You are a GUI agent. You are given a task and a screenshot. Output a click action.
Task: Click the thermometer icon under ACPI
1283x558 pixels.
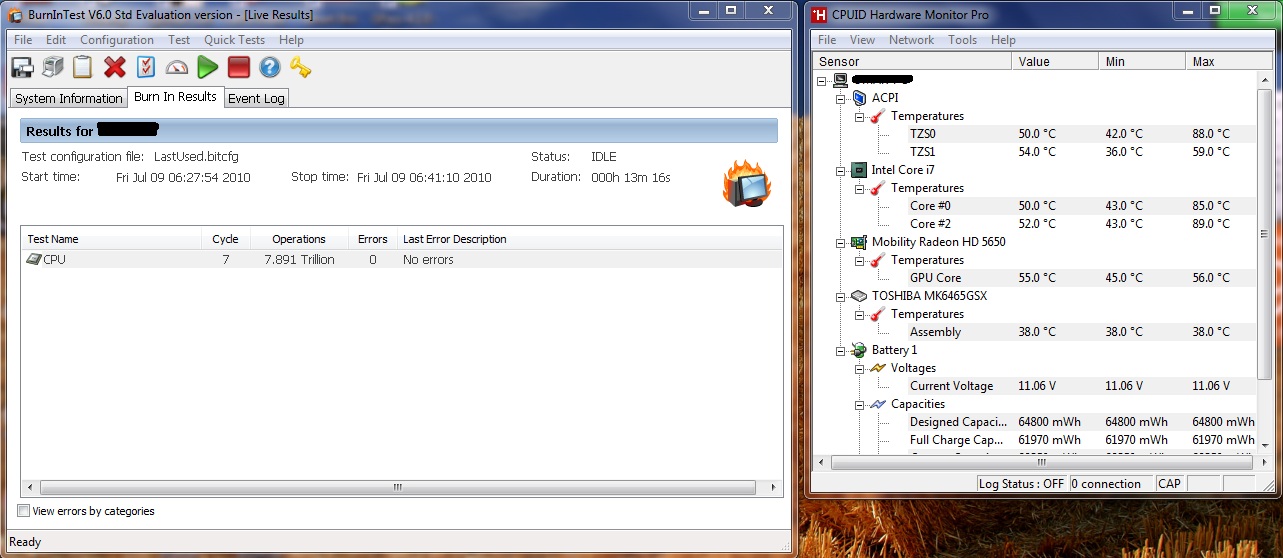click(x=878, y=116)
